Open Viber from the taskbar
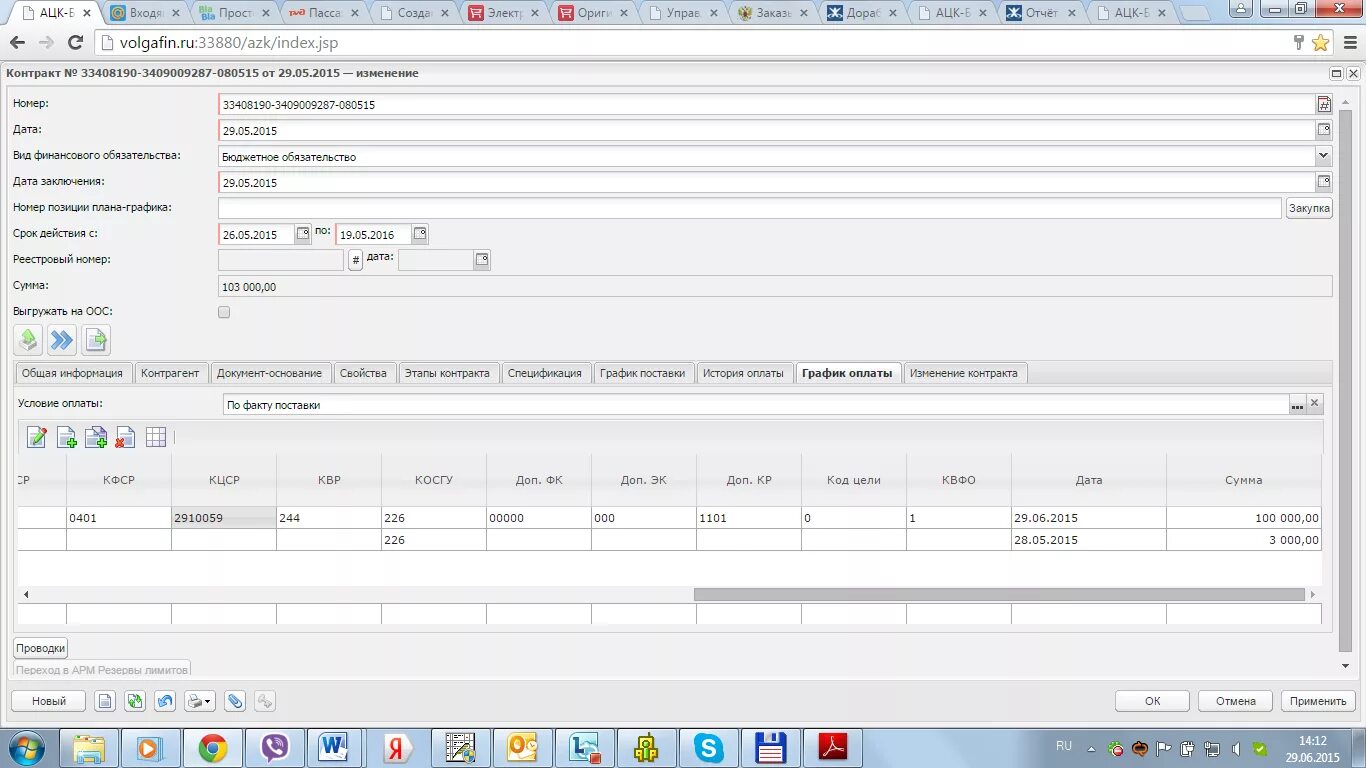This screenshot has height=768, width=1366. click(274, 748)
